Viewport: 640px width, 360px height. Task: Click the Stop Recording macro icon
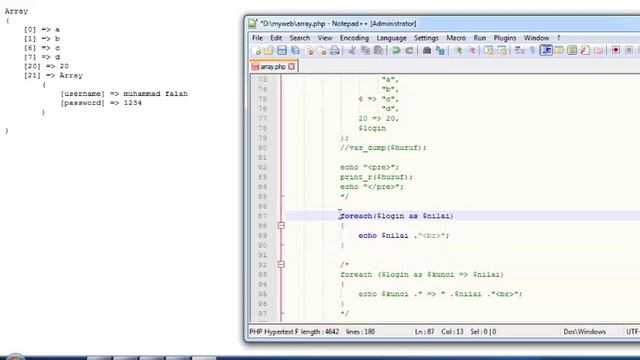point(629,51)
